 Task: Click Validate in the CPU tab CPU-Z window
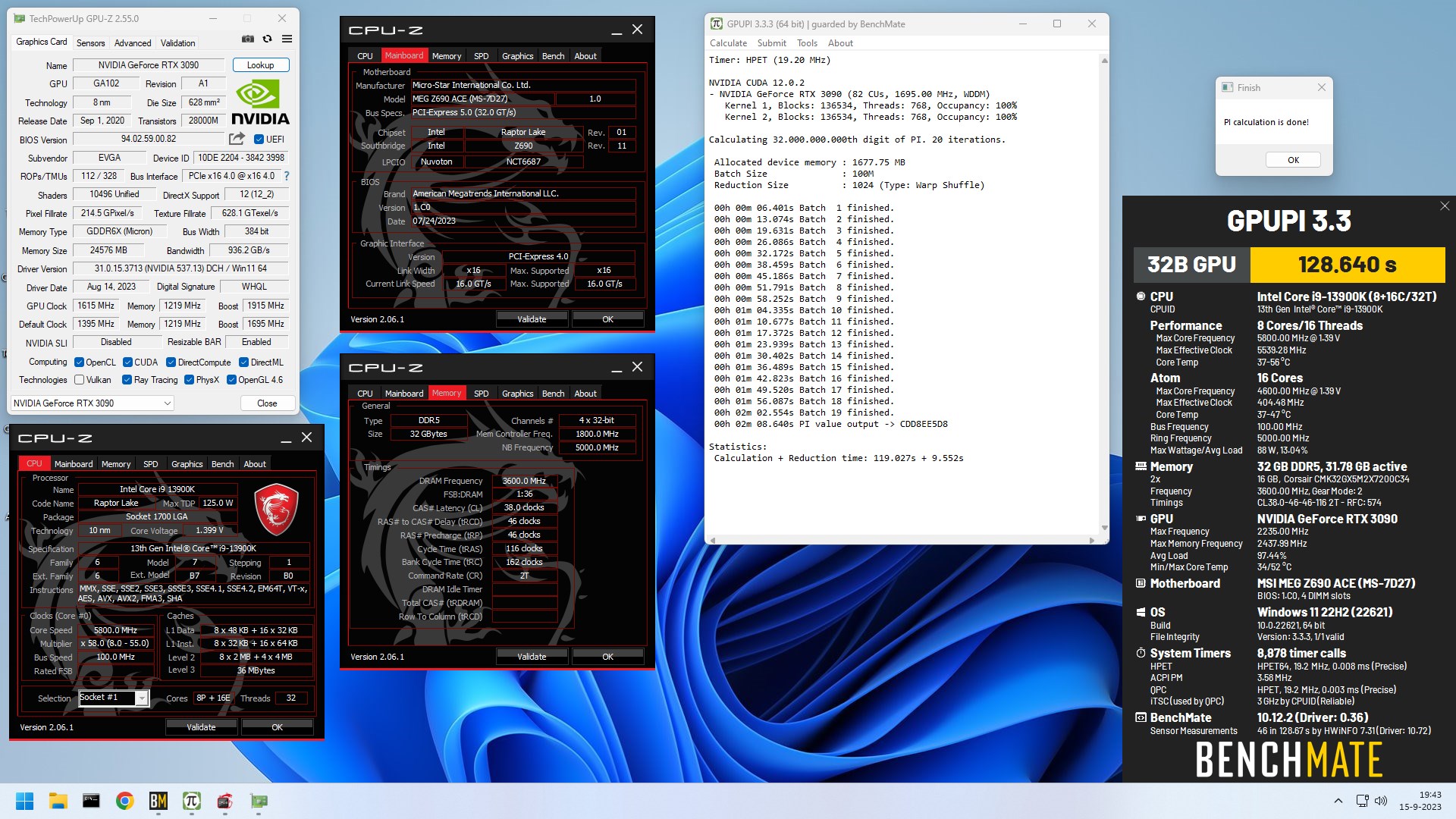[201, 727]
